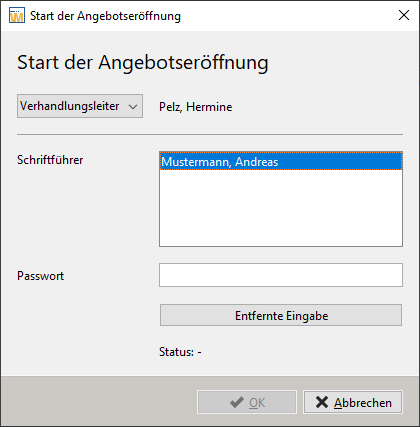Cancel with the Abbrechen button
The width and height of the screenshot is (420, 427).
tap(353, 402)
